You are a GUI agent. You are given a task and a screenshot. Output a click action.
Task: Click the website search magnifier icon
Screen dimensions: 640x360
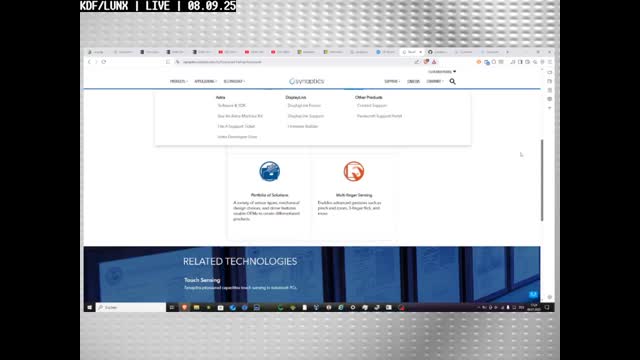click(x=452, y=81)
